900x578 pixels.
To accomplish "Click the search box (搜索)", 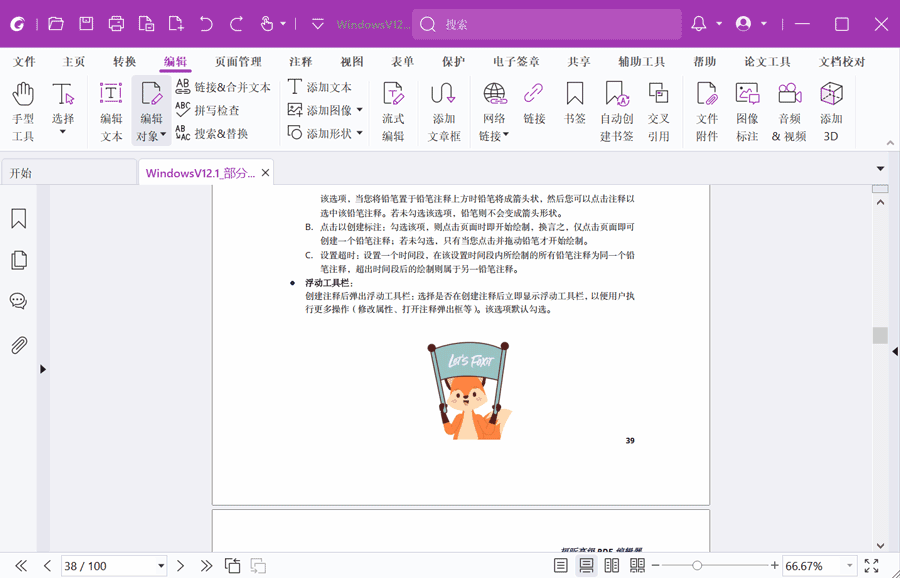I will [x=547, y=24].
